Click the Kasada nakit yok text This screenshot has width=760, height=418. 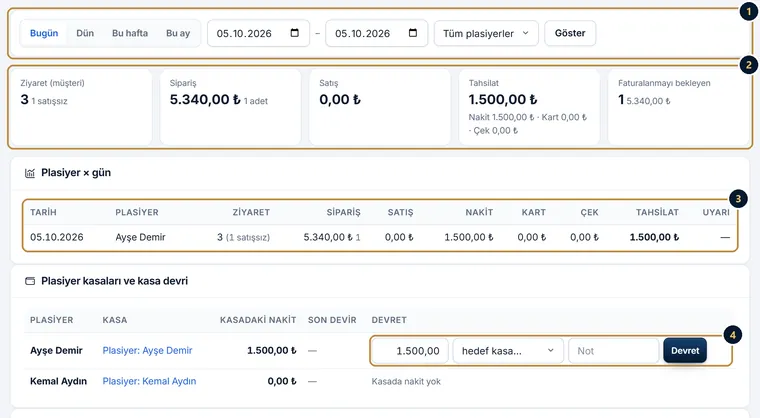click(406, 382)
